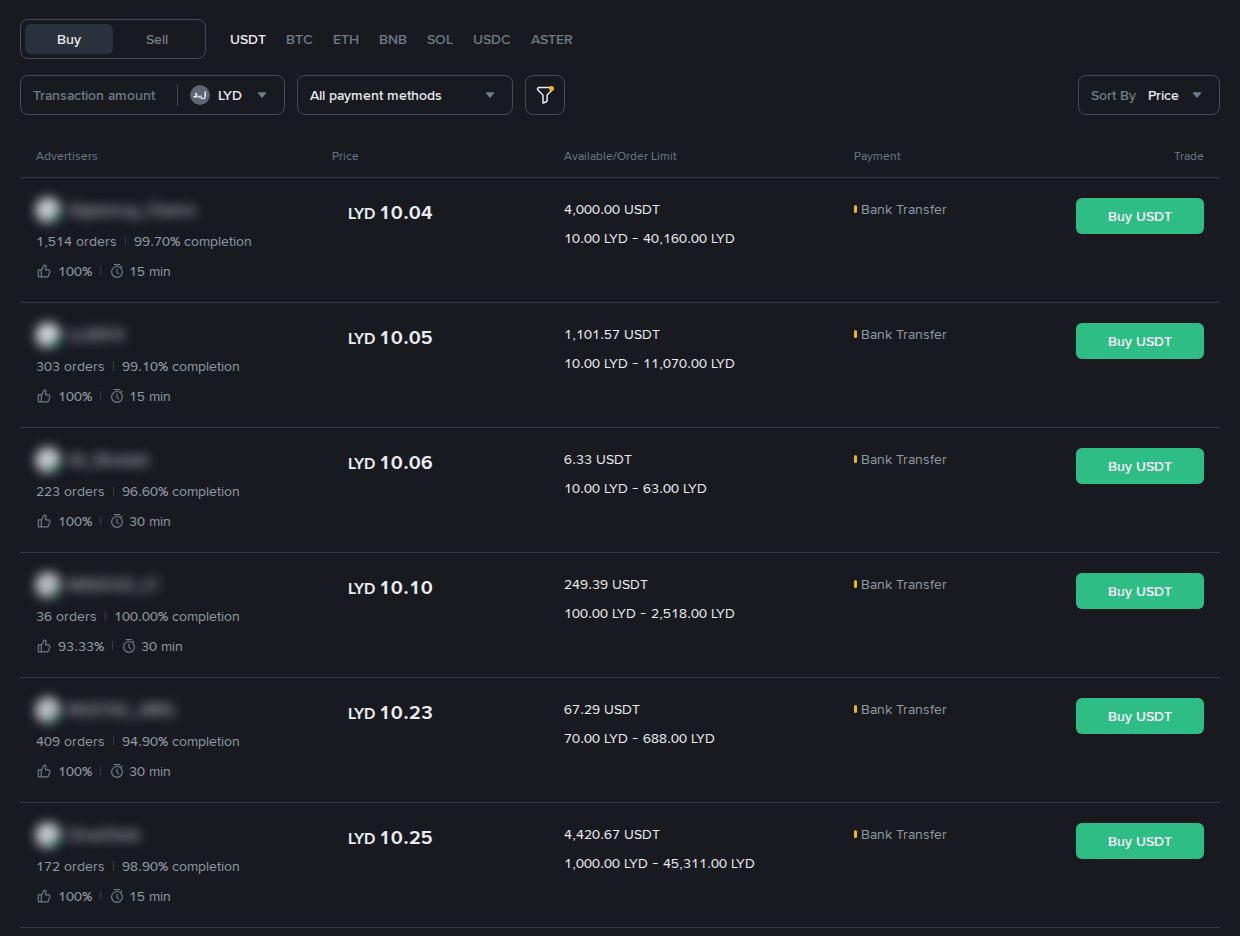The width and height of the screenshot is (1240, 936).
Task: Select the BTC coin tab
Action: click(x=299, y=39)
